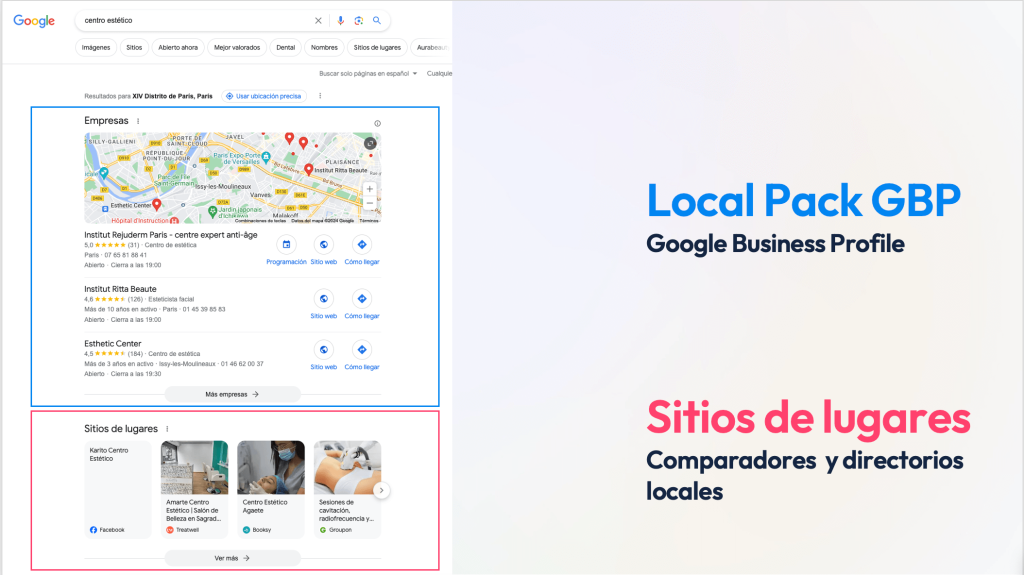Open three-dot menu beside Empresas heading

click(x=138, y=121)
